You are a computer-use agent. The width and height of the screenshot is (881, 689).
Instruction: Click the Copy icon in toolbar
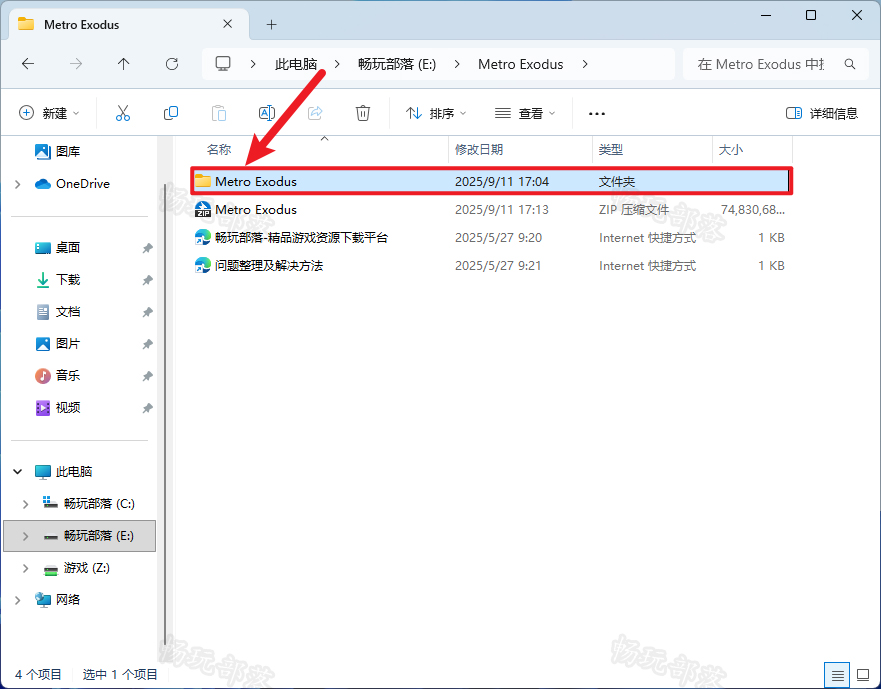coord(171,113)
